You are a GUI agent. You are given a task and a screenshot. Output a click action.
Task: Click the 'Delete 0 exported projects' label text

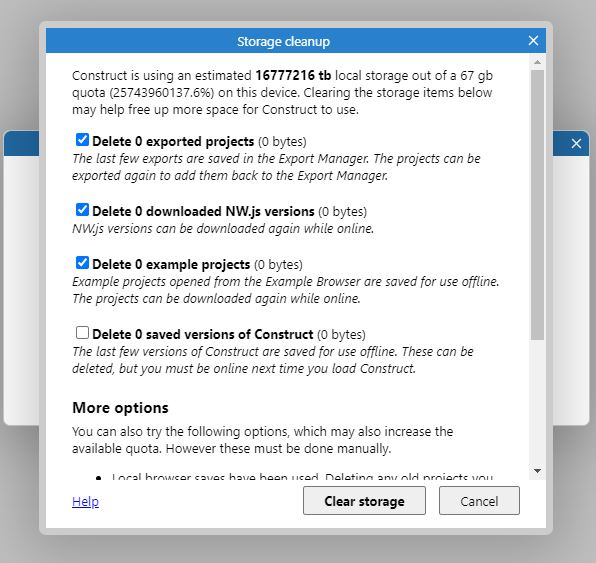tap(173, 141)
